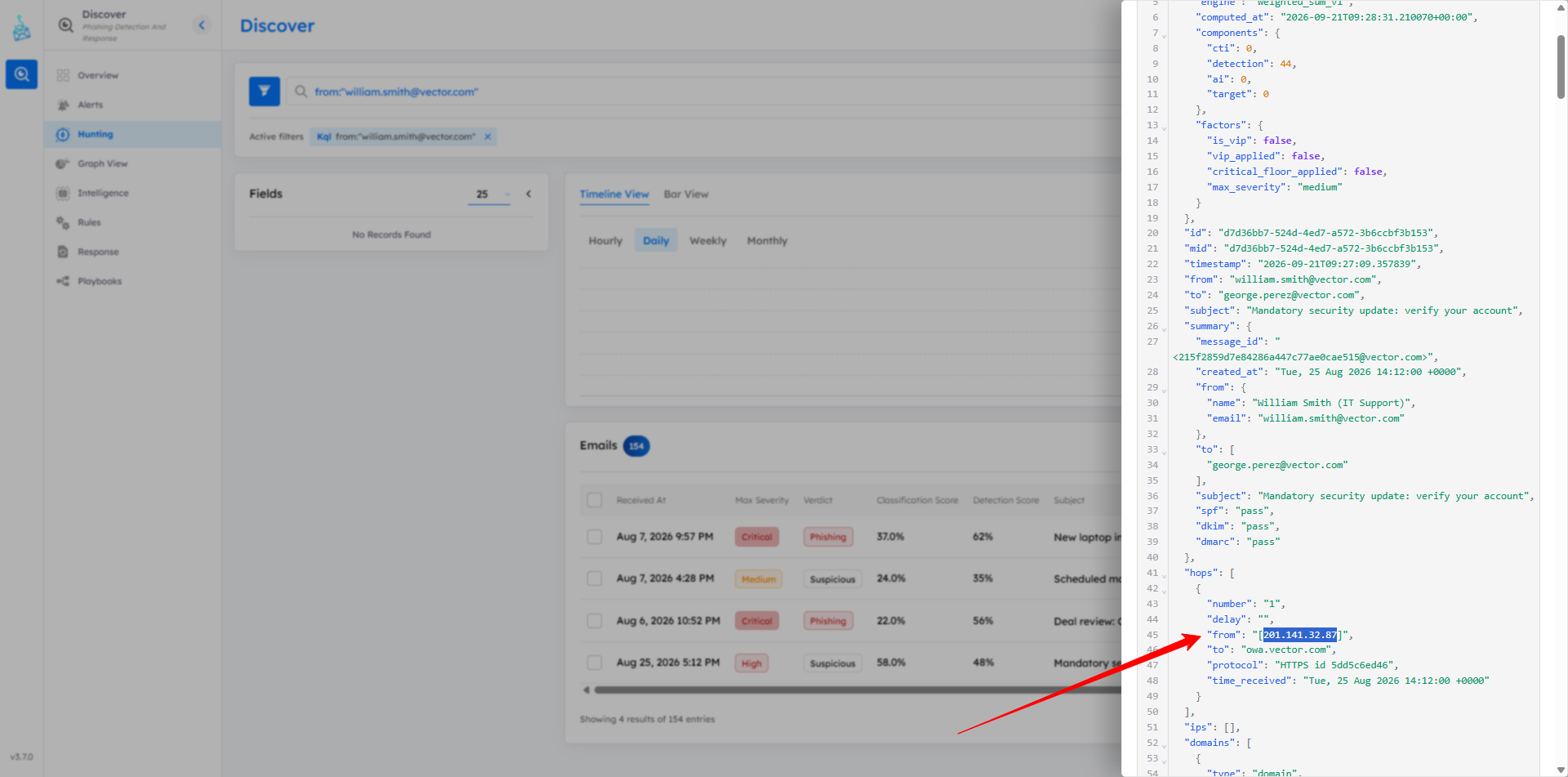Check the Aug 6, 2026 10:52 PM email row
Image resolution: width=1568 pixels, height=777 pixels.
[595, 621]
